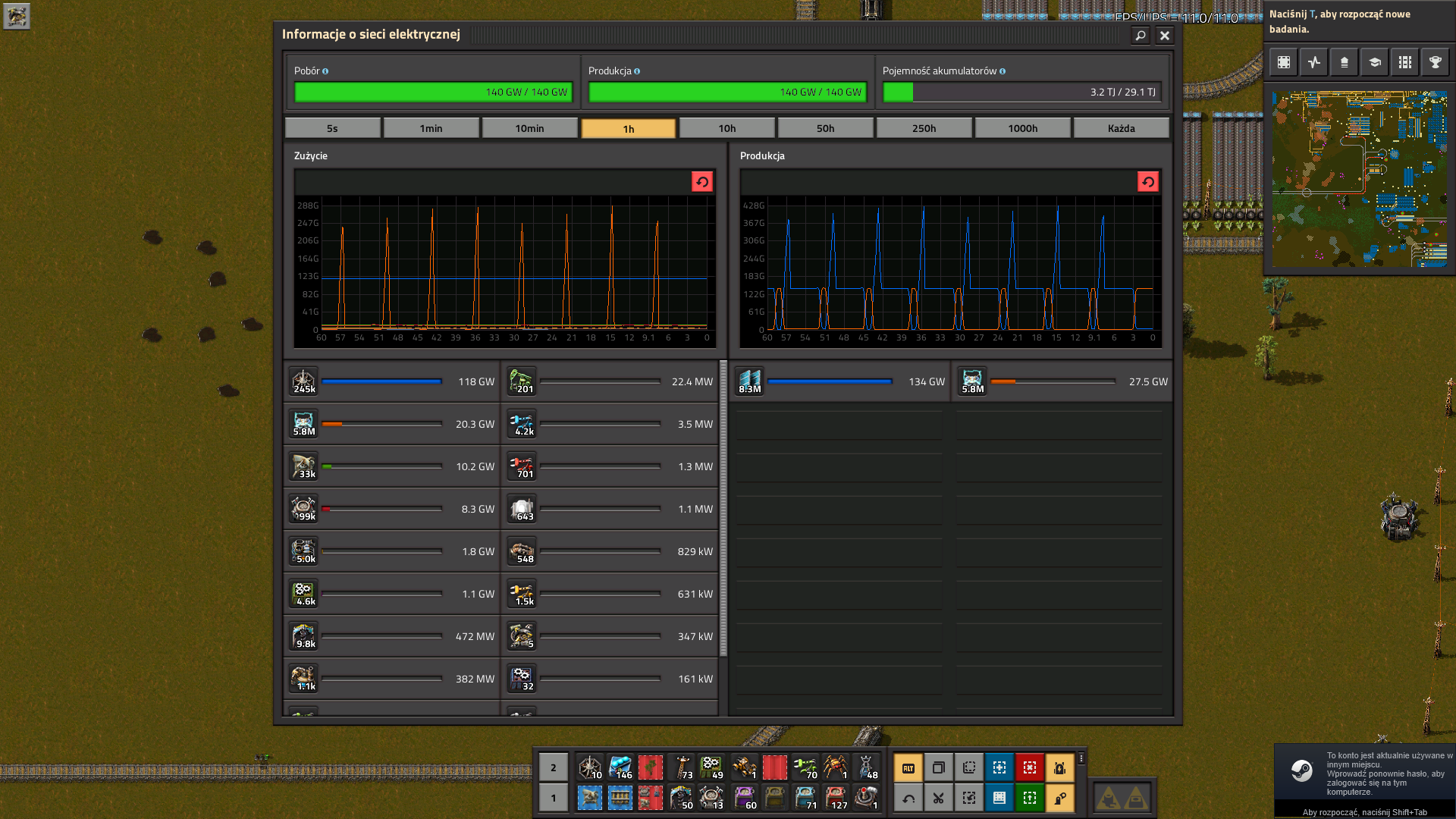
Task: Reset the Produkcja graph with the red button
Action: 1147,182
